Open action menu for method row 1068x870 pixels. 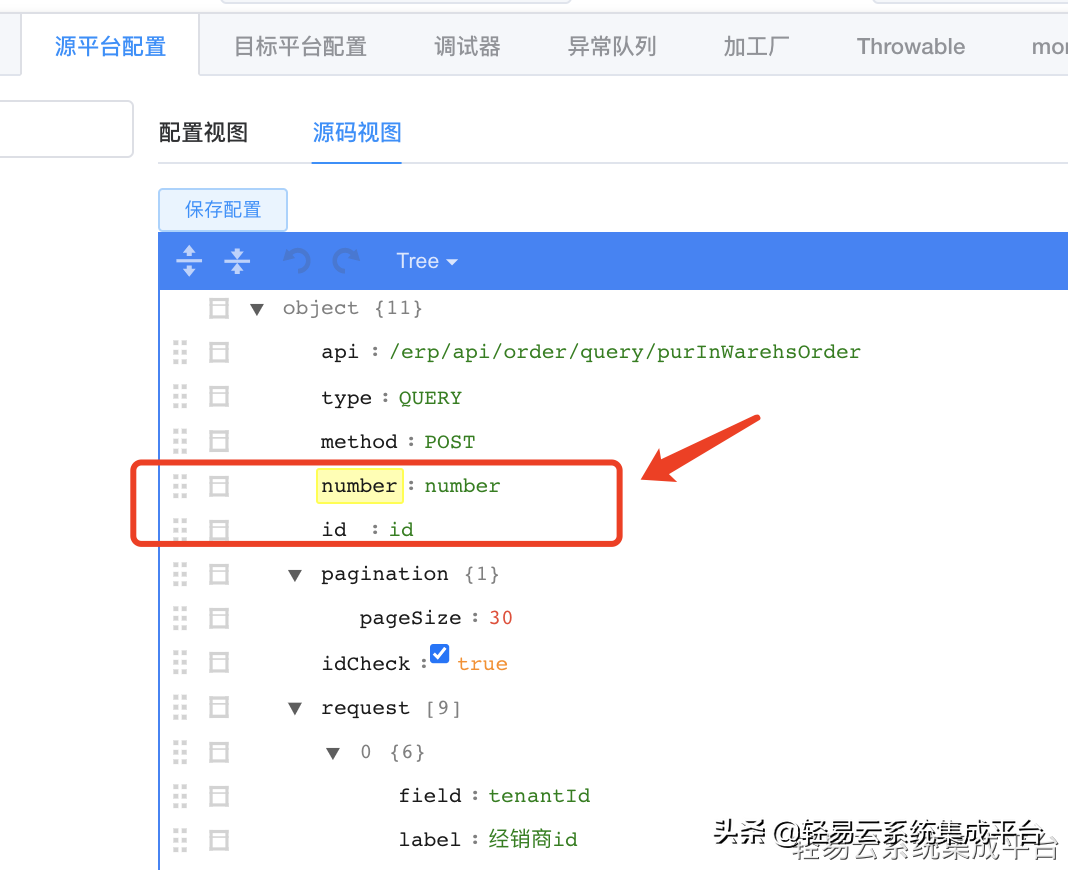[x=219, y=441]
